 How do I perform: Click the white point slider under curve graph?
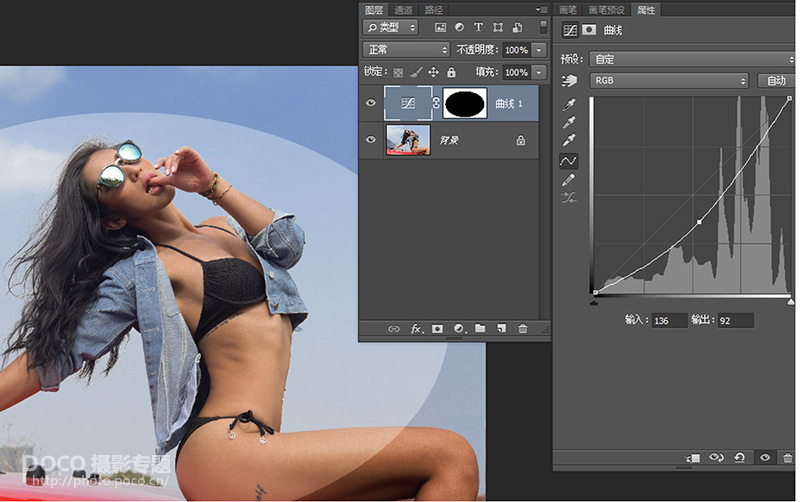coord(791,302)
